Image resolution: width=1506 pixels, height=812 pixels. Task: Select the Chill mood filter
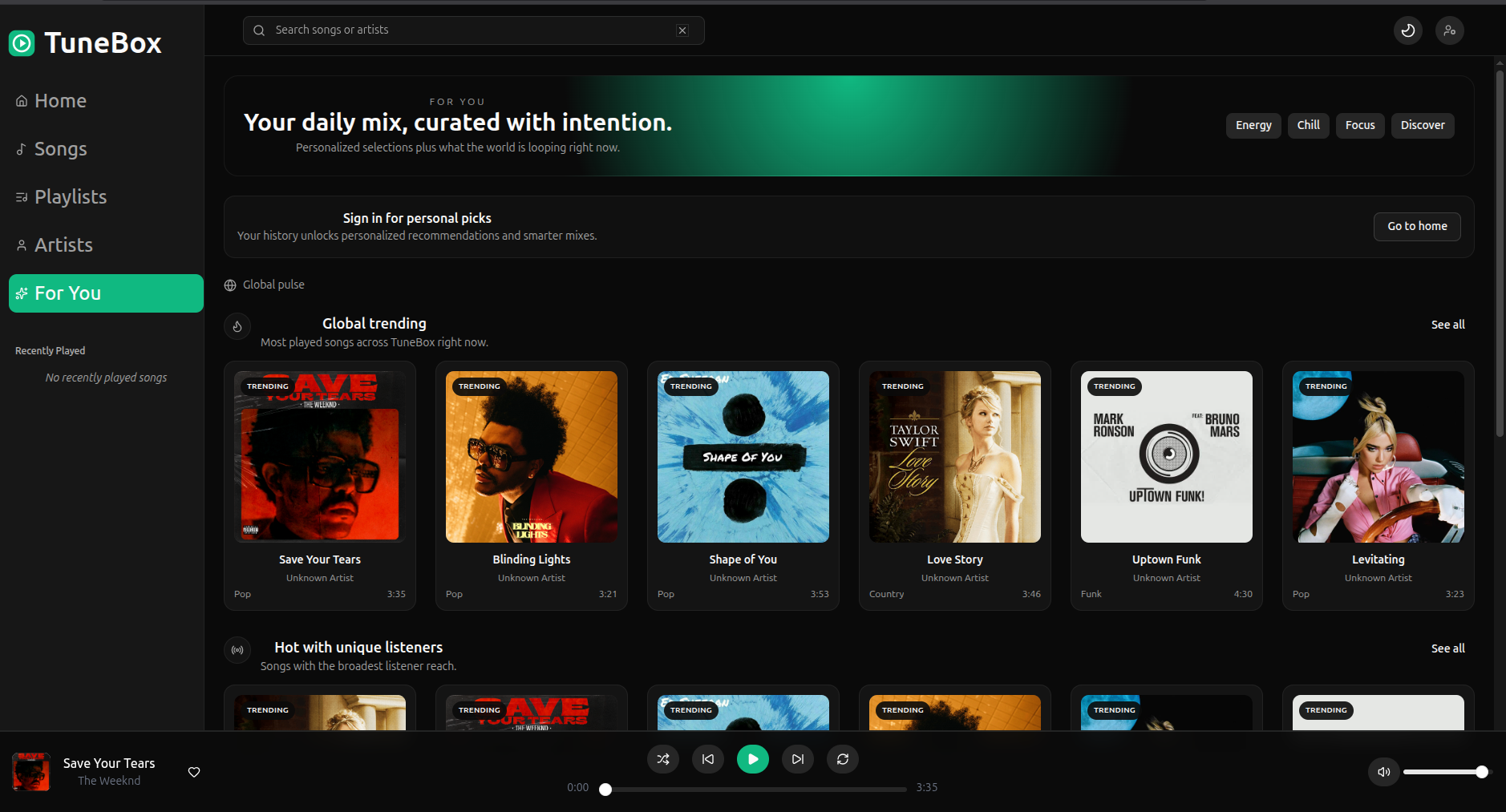tap(1308, 125)
